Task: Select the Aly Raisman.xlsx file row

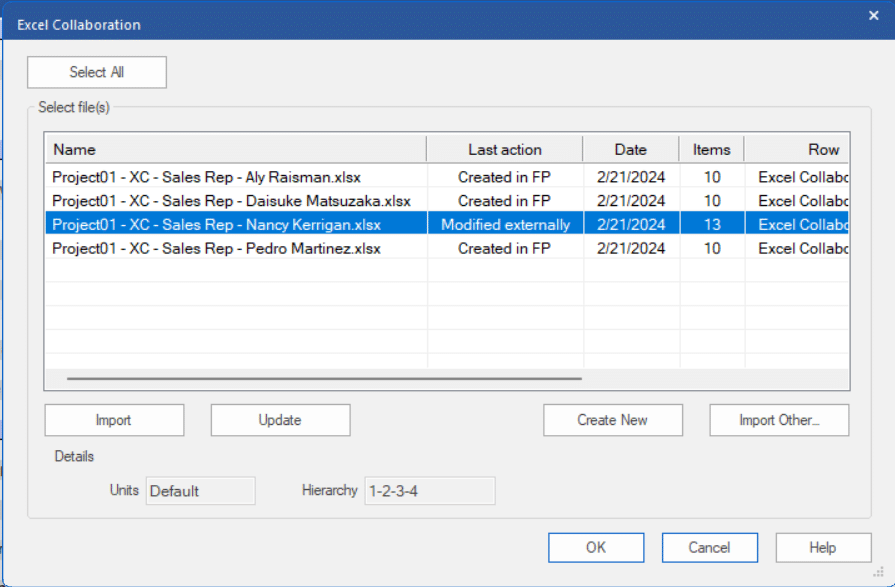Action: click(x=447, y=177)
